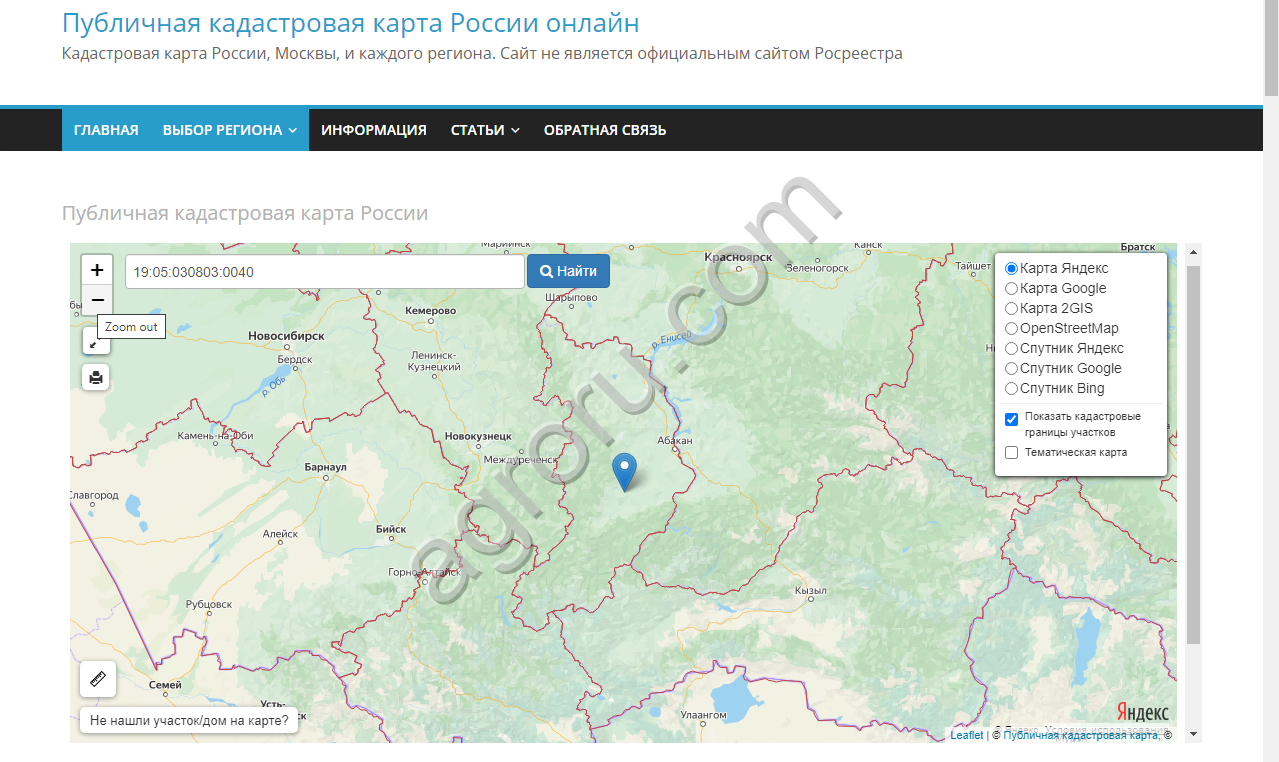Toggle fullscreen map view
1279x762 pixels.
tap(96, 342)
